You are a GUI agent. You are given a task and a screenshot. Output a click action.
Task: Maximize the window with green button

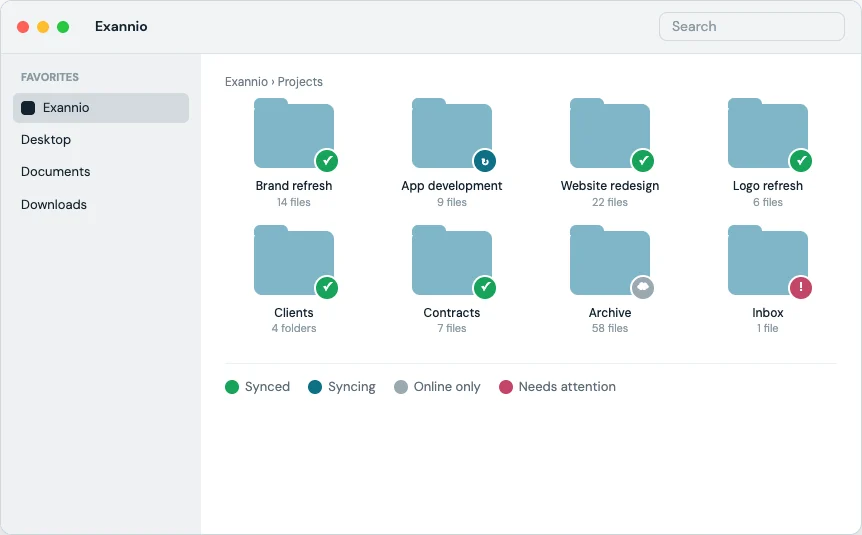pos(63,27)
